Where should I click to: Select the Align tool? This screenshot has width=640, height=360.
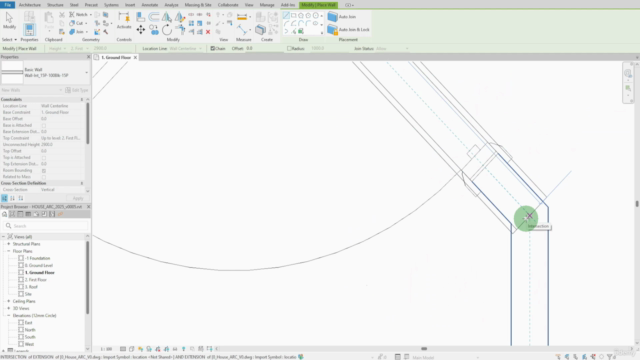point(140,17)
